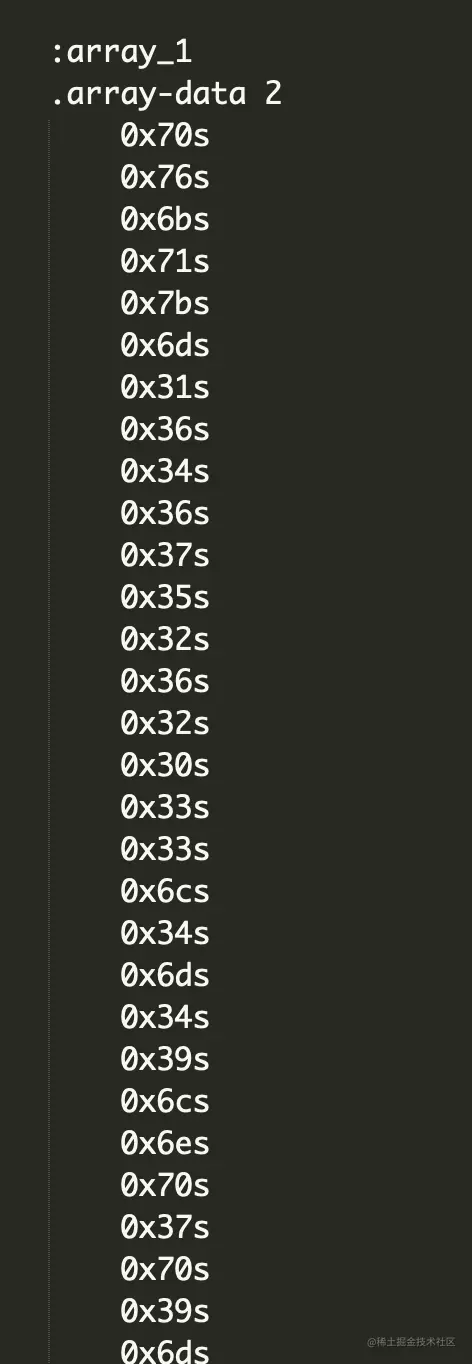This screenshot has height=1364, width=472.
Task: Click the :array_1 label line
Action: 120,52
